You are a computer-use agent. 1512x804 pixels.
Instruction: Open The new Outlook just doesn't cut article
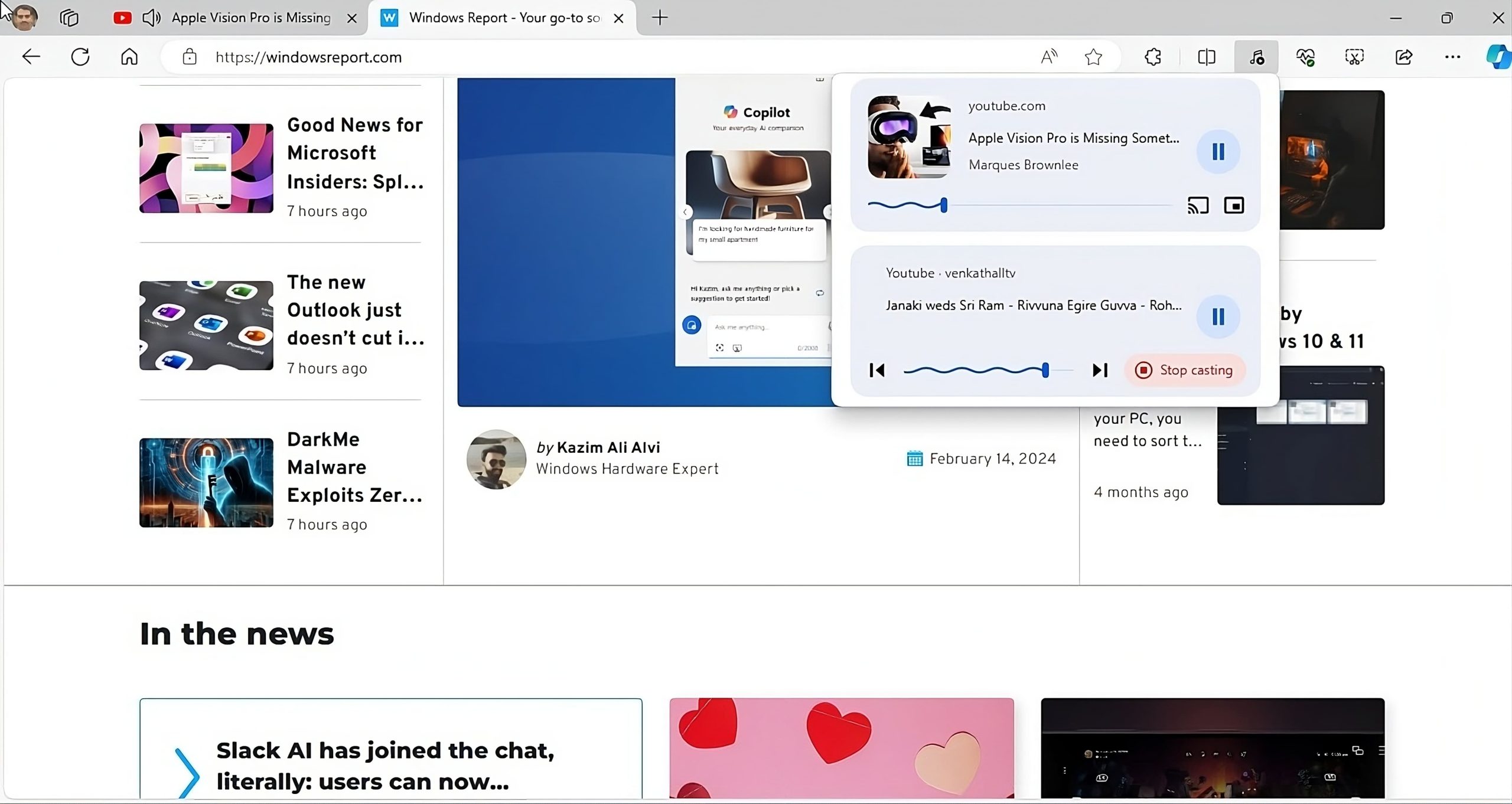(x=356, y=310)
